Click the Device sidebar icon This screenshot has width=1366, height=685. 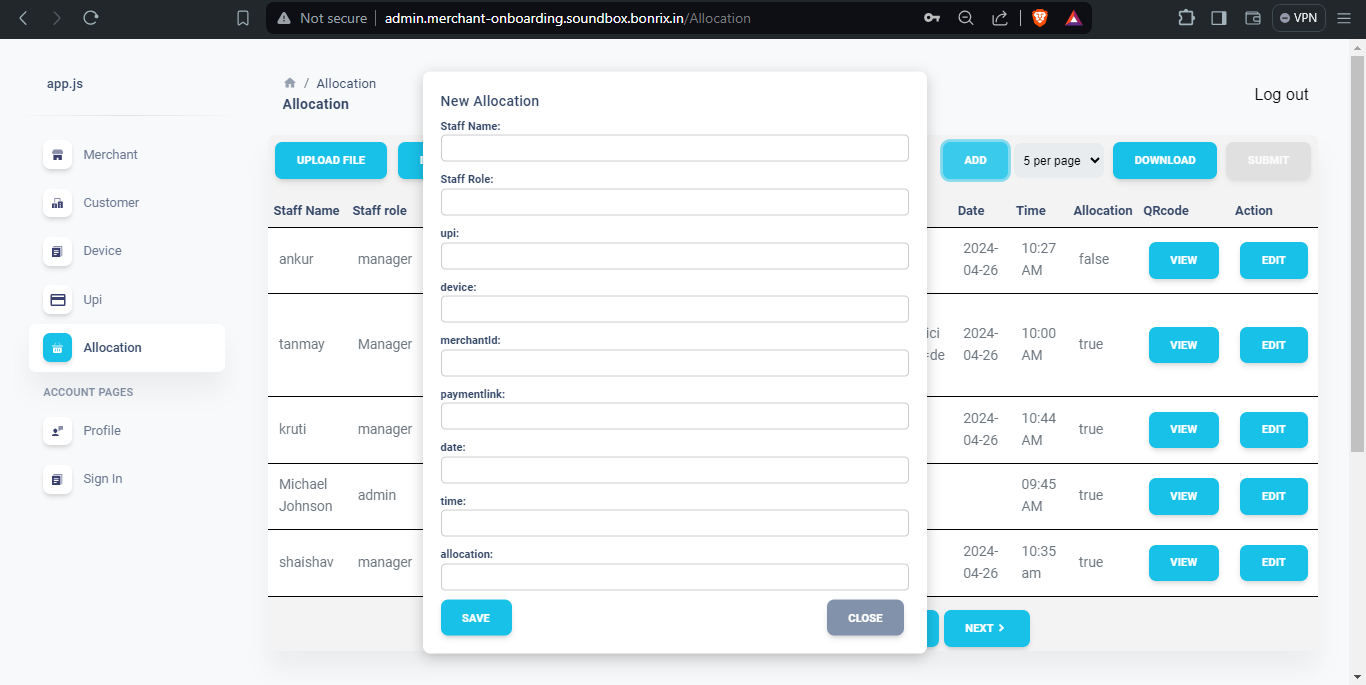pos(57,250)
